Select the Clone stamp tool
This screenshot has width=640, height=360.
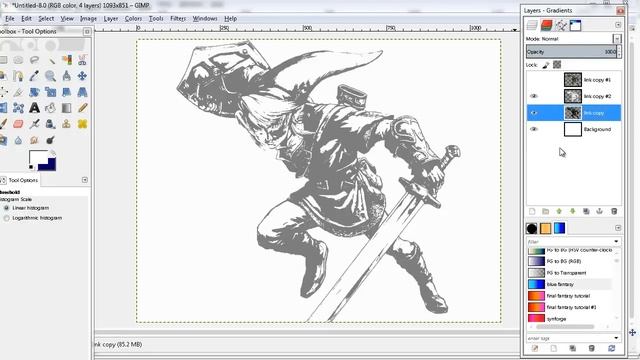point(67,124)
